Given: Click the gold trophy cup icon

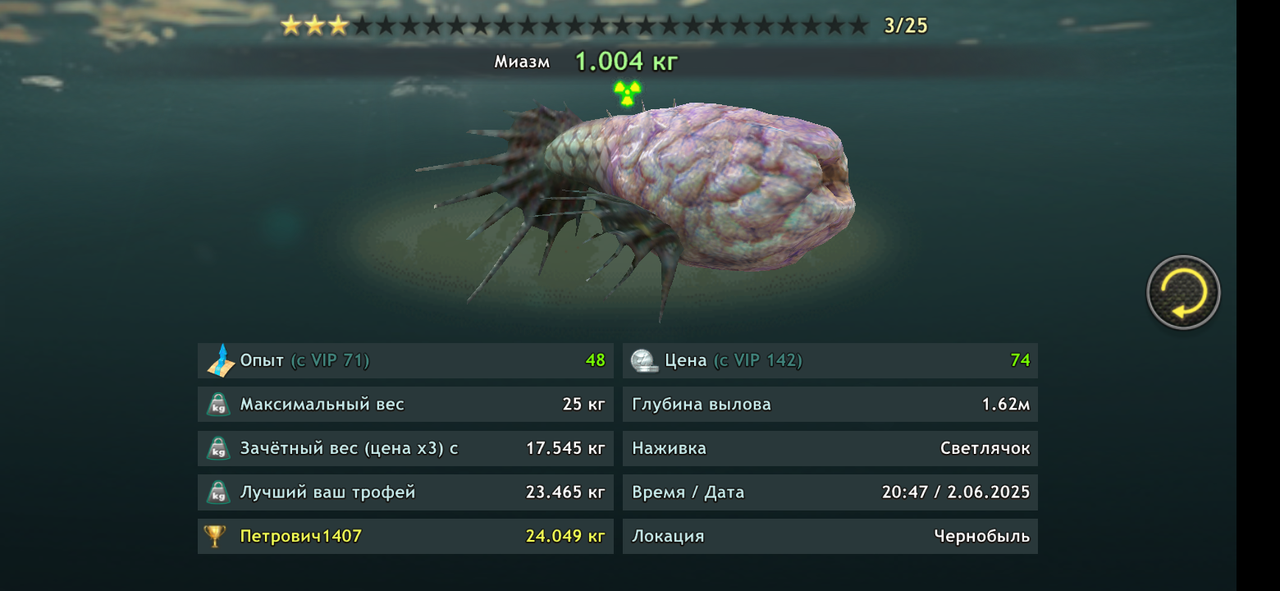Looking at the screenshot, I should pyautogui.click(x=215, y=536).
